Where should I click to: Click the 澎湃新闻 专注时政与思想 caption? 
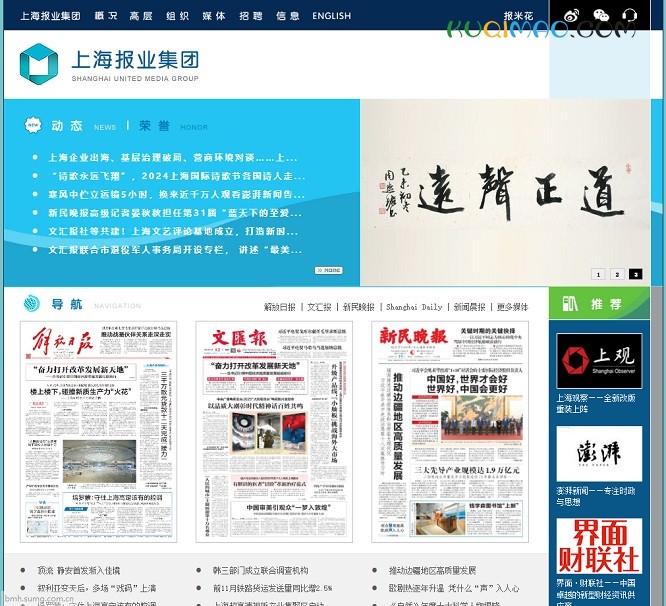click(x=596, y=496)
